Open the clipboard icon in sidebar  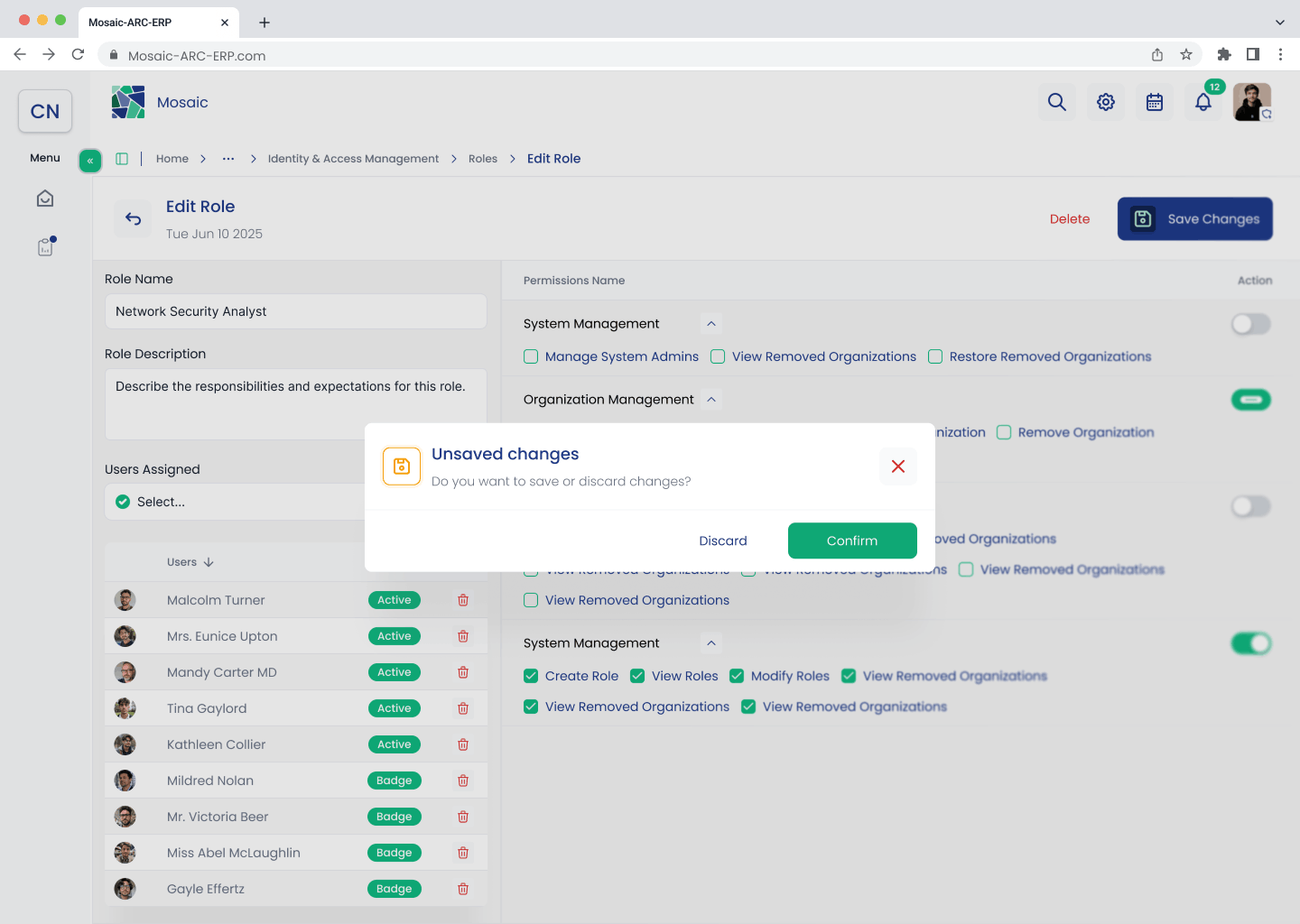tap(45, 246)
